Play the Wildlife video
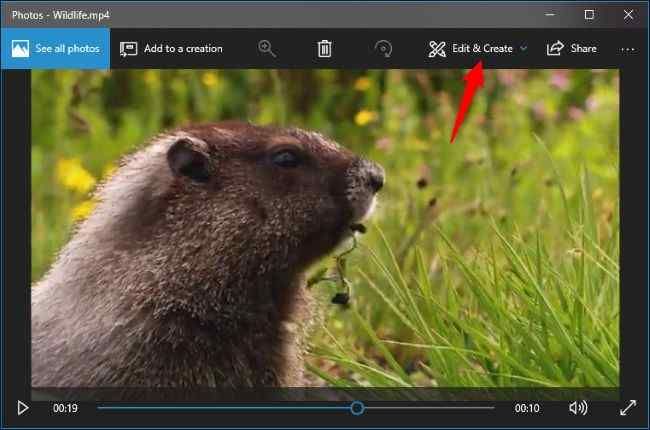Viewport: 650px width, 430px height. click(22, 408)
